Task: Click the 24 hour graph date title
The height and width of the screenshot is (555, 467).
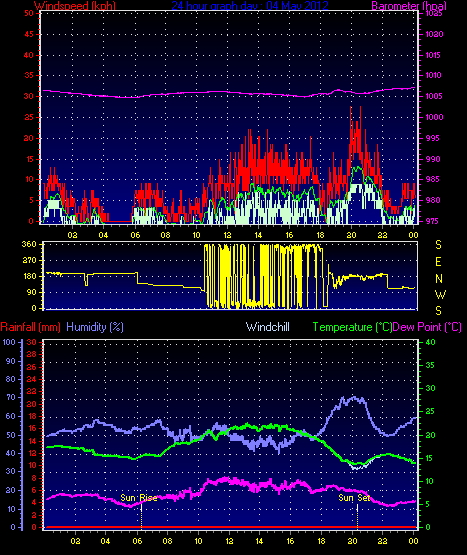Action: point(250,5)
